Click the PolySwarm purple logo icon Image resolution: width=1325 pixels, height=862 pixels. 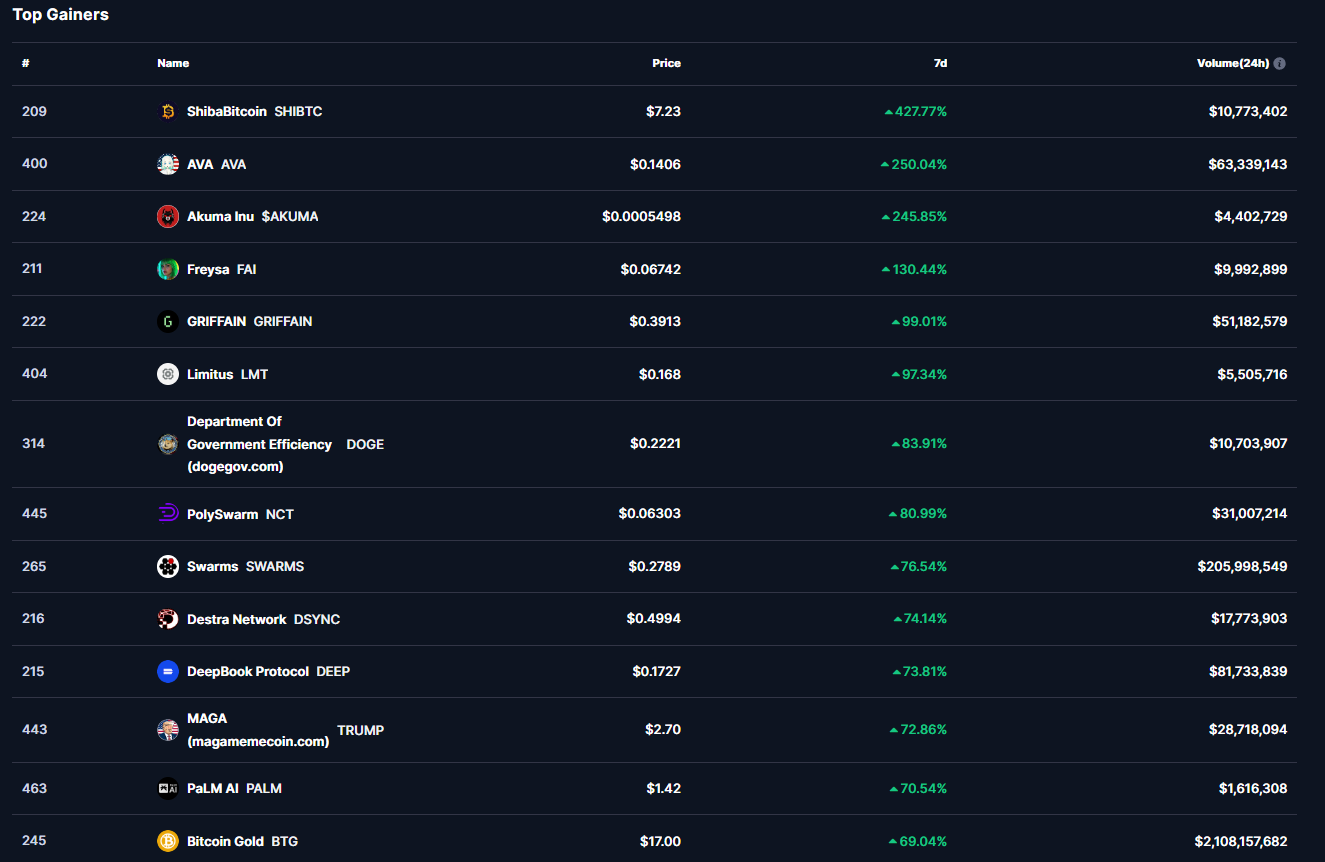168,514
